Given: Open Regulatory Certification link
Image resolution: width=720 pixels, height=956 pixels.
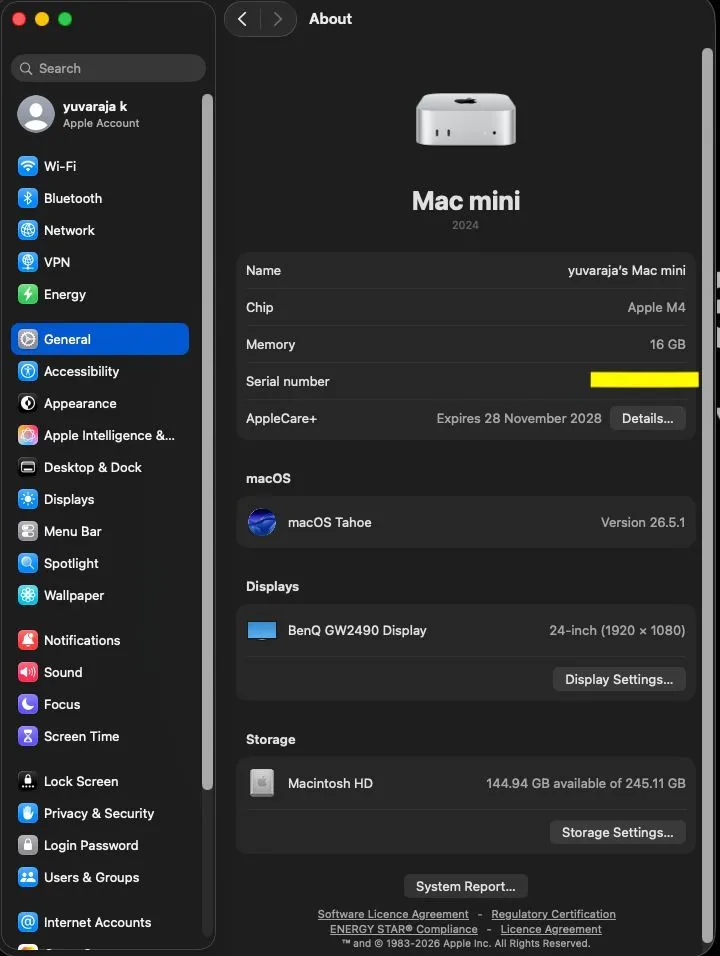Looking at the screenshot, I should pos(554,914).
